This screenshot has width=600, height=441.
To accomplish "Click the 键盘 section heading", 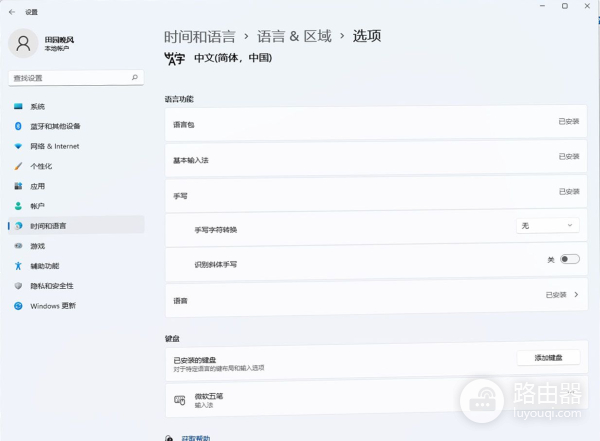I will pyautogui.click(x=172, y=338).
